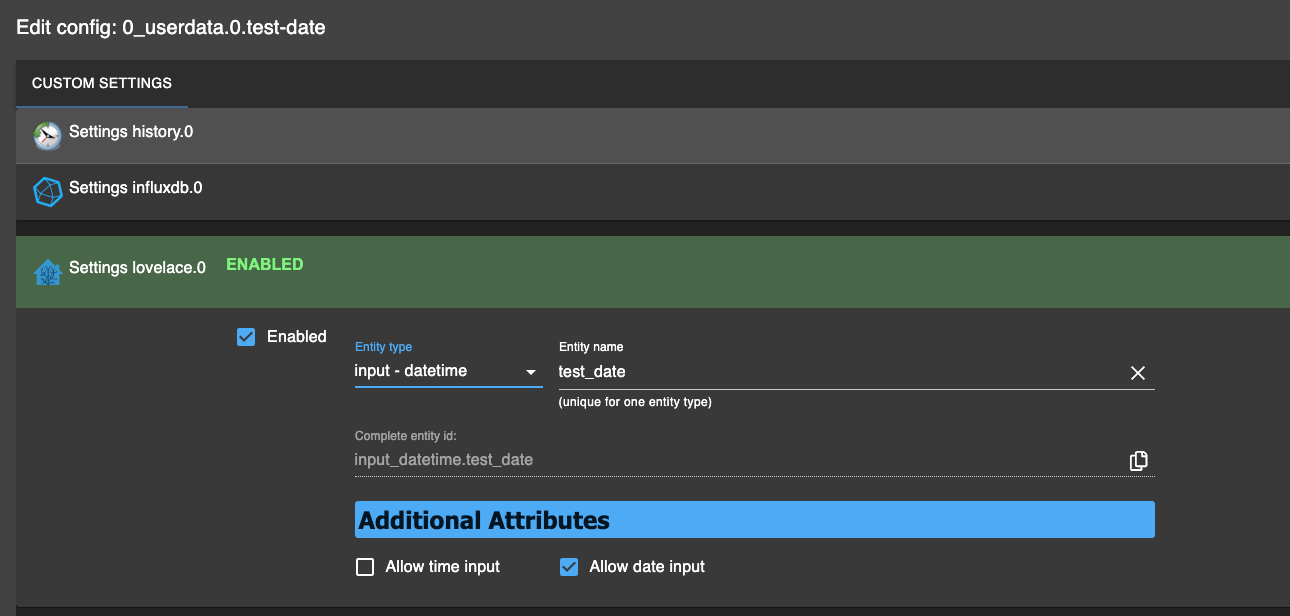Uncheck the Enabled checkbox
The height and width of the screenshot is (616, 1290).
pos(246,337)
